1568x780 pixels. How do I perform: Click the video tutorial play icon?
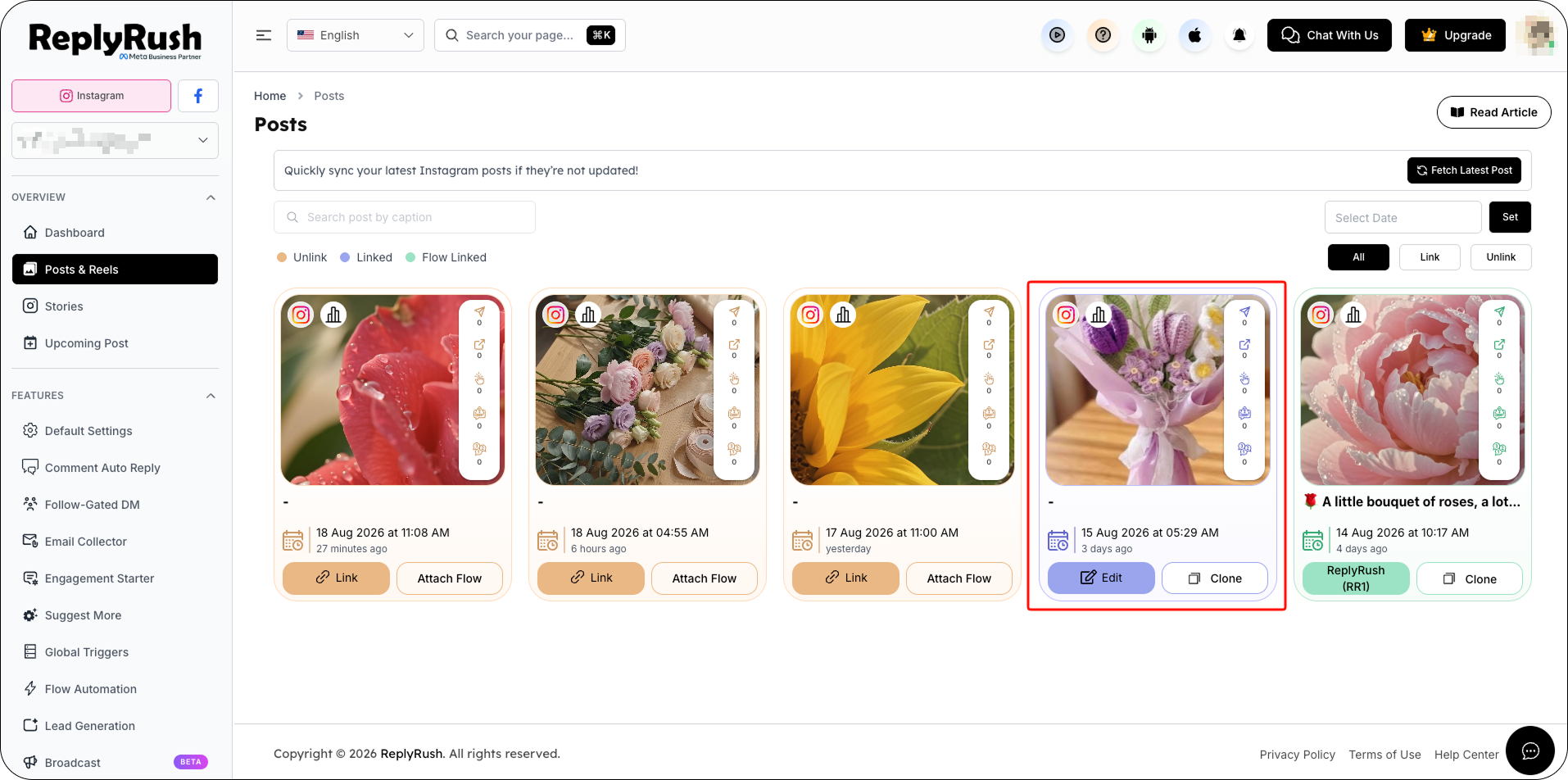[x=1058, y=35]
